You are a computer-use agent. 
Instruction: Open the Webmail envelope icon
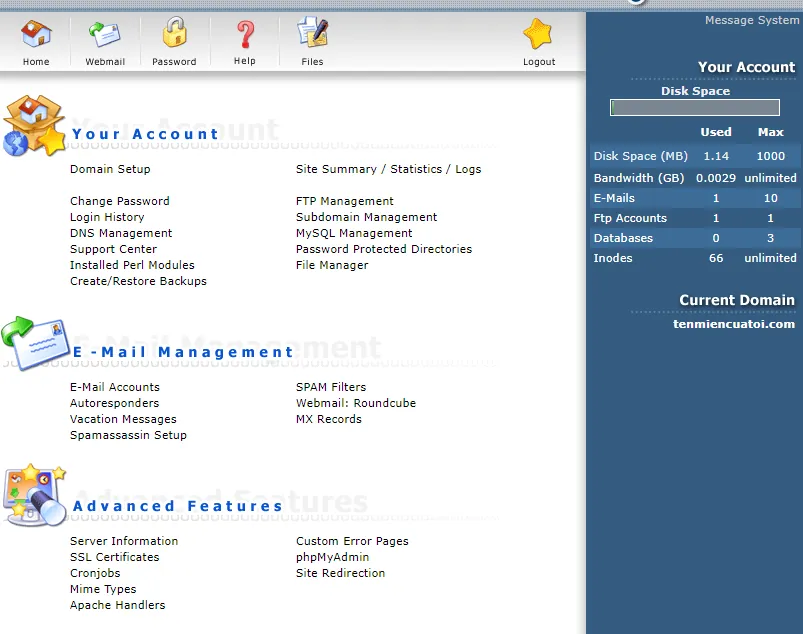click(105, 36)
